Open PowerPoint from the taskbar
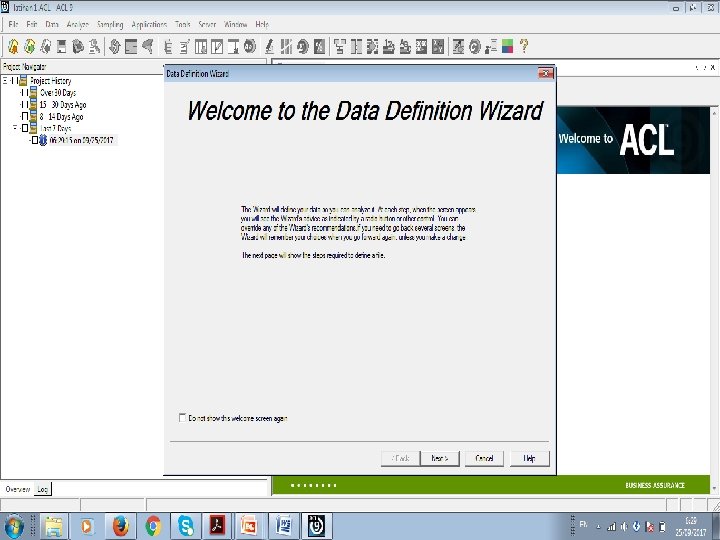Viewport: 720px width, 540px height. click(251, 526)
